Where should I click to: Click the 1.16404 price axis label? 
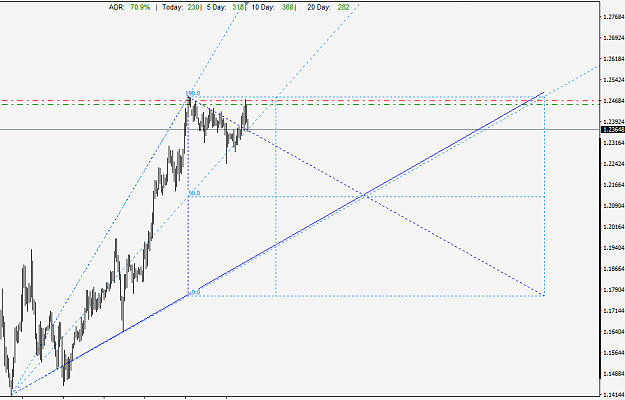click(613, 332)
